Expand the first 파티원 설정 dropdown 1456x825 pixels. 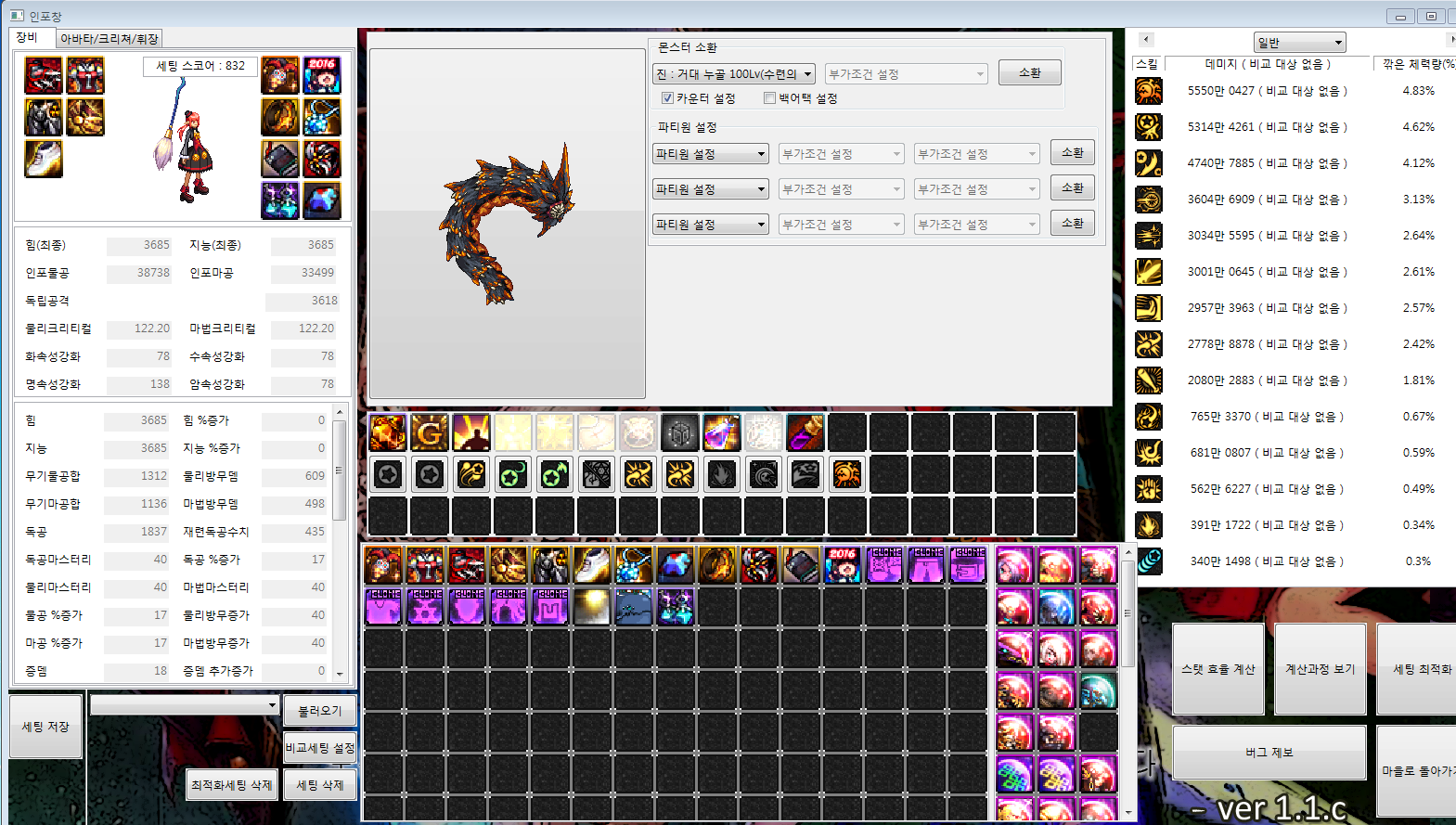pyautogui.click(x=711, y=154)
